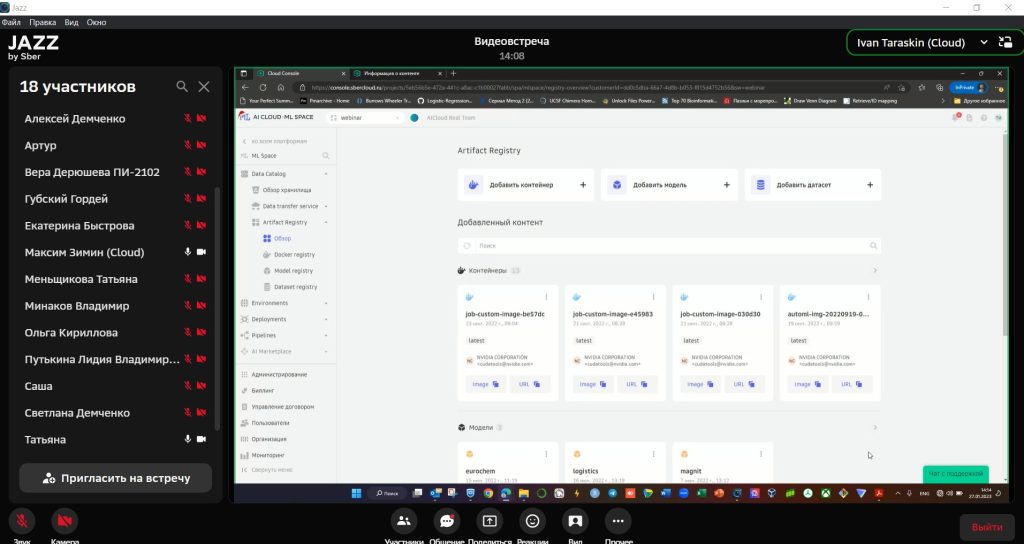Expand the Data transfer service item

(x=326, y=206)
